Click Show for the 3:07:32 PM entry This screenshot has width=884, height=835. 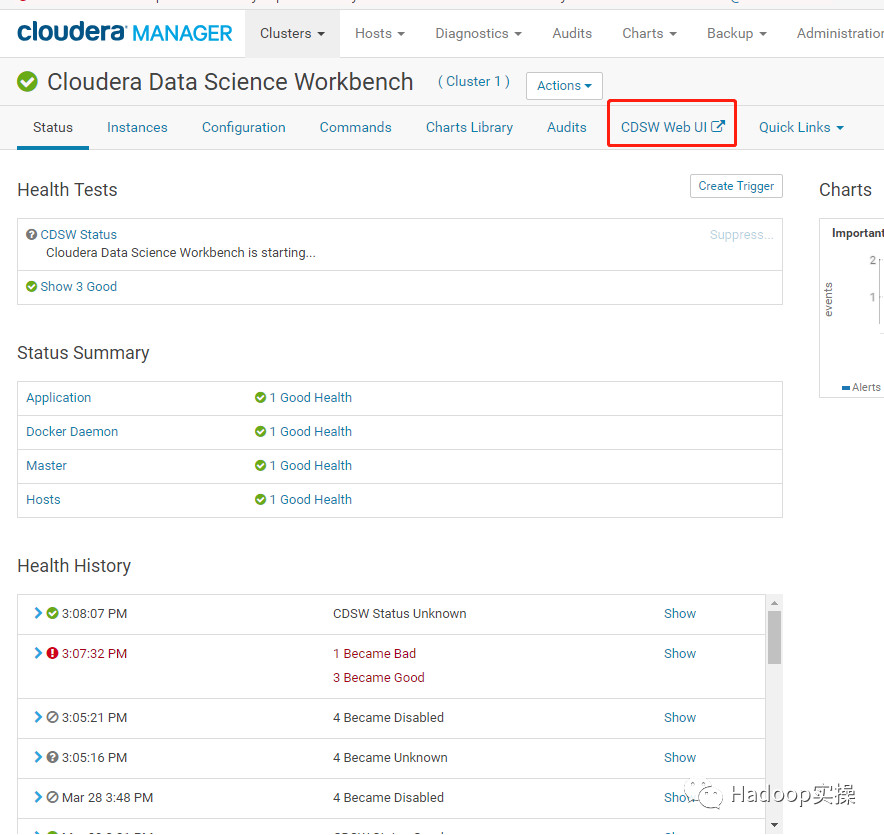680,653
